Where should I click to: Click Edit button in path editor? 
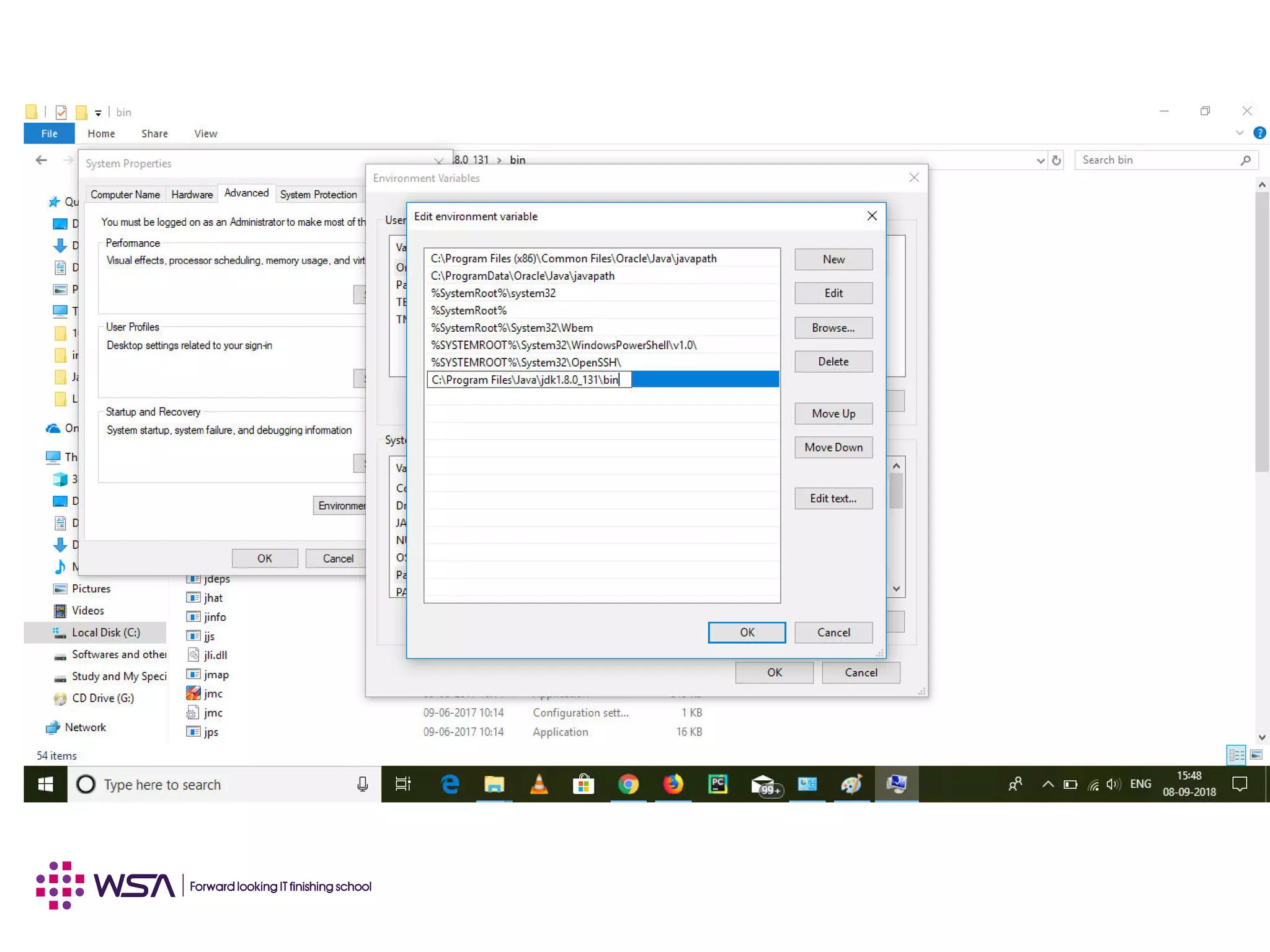[x=833, y=293]
